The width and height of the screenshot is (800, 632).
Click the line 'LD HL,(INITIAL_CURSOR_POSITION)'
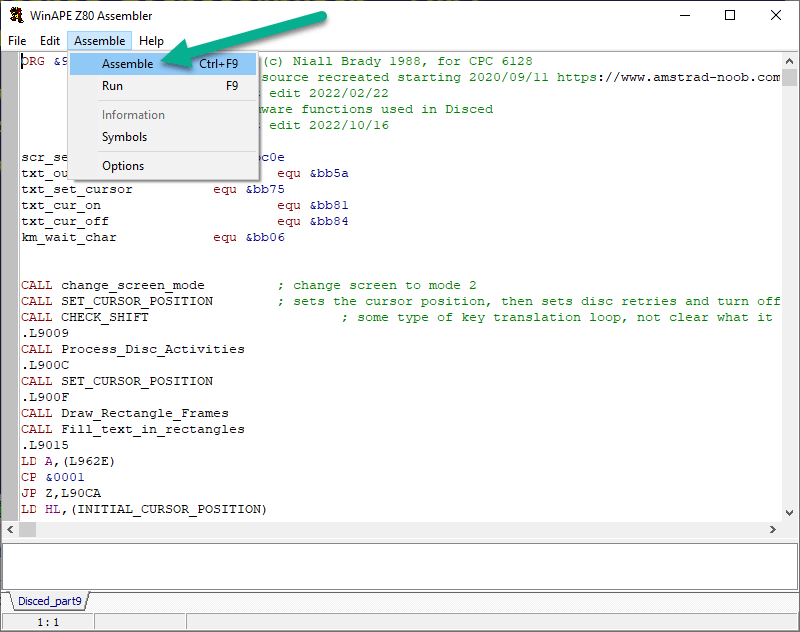point(144,510)
